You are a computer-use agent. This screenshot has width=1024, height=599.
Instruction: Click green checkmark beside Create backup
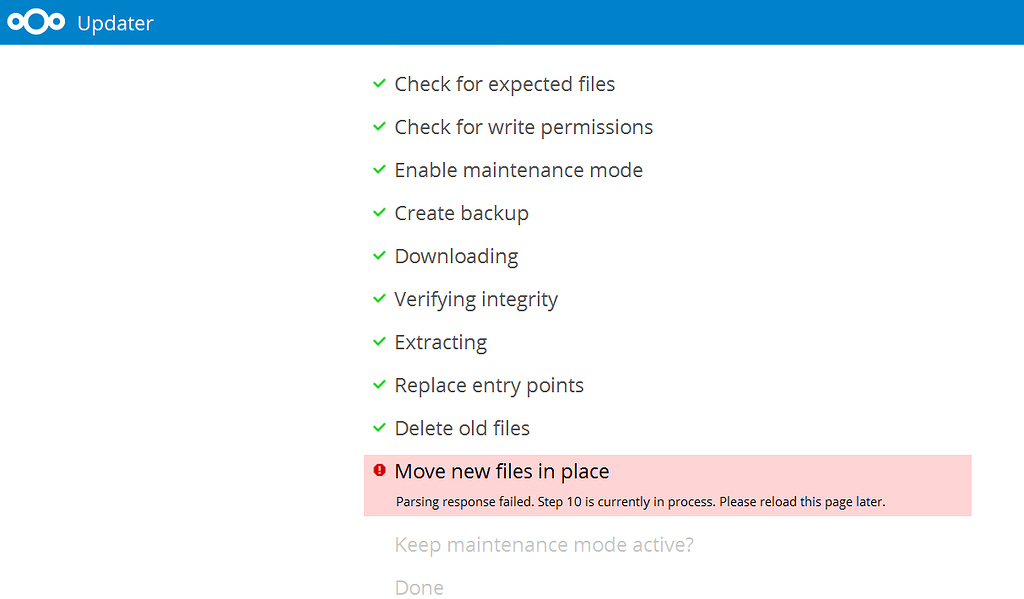point(379,213)
